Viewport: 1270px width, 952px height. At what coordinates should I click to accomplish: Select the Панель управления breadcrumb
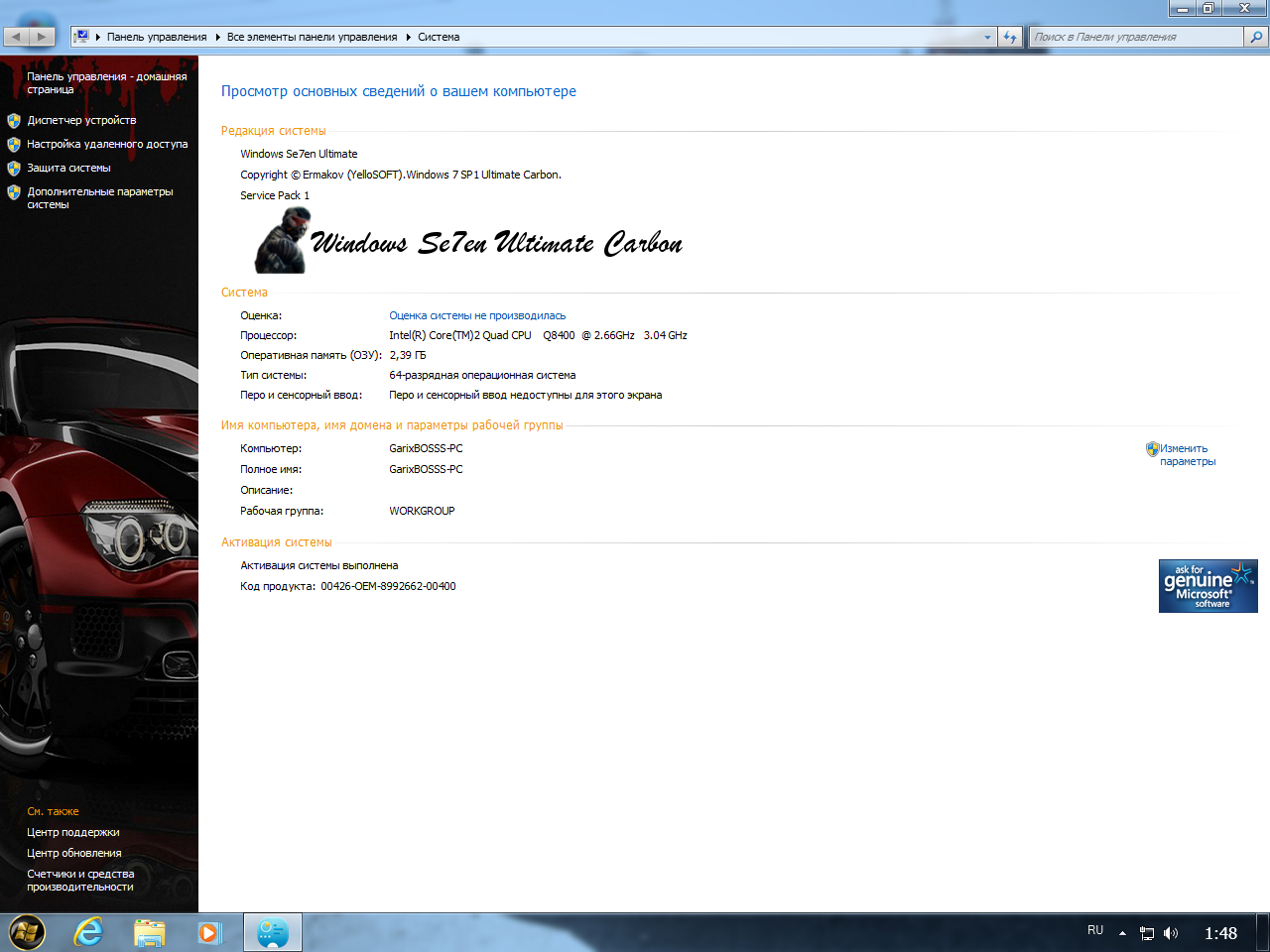[157, 37]
